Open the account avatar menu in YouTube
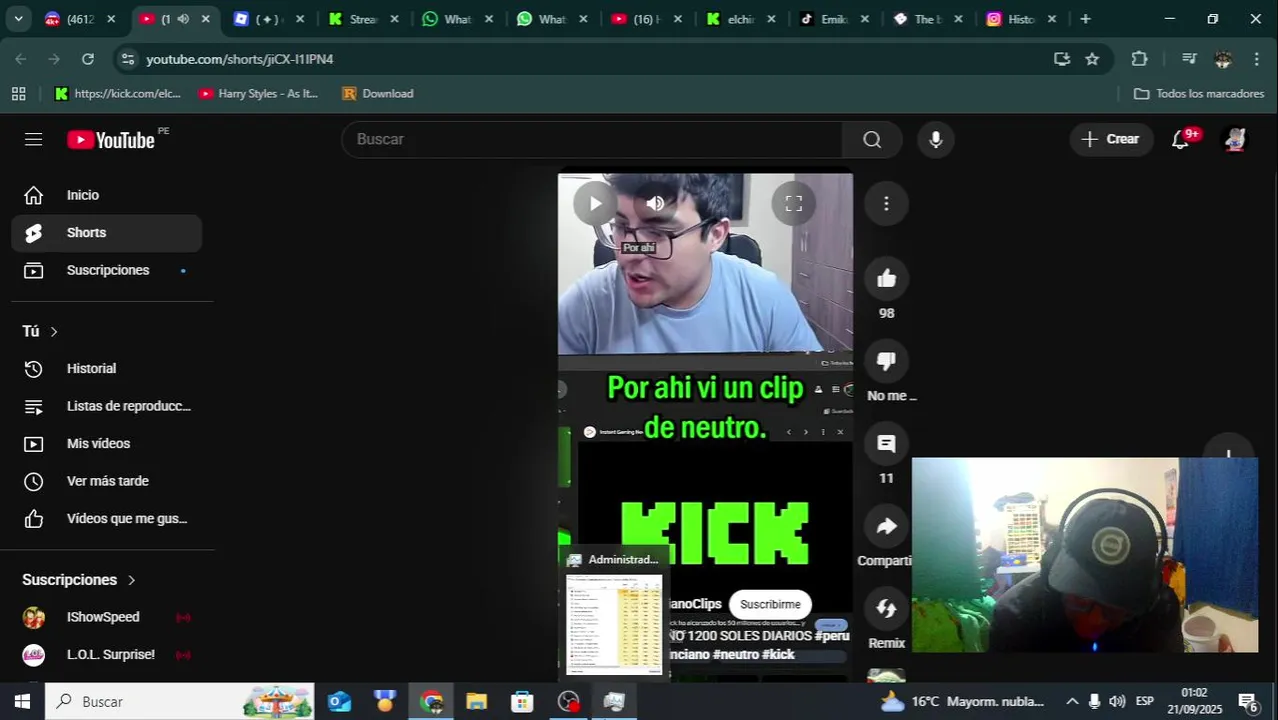Screen dimensions: 1278x720 (x=1235, y=139)
